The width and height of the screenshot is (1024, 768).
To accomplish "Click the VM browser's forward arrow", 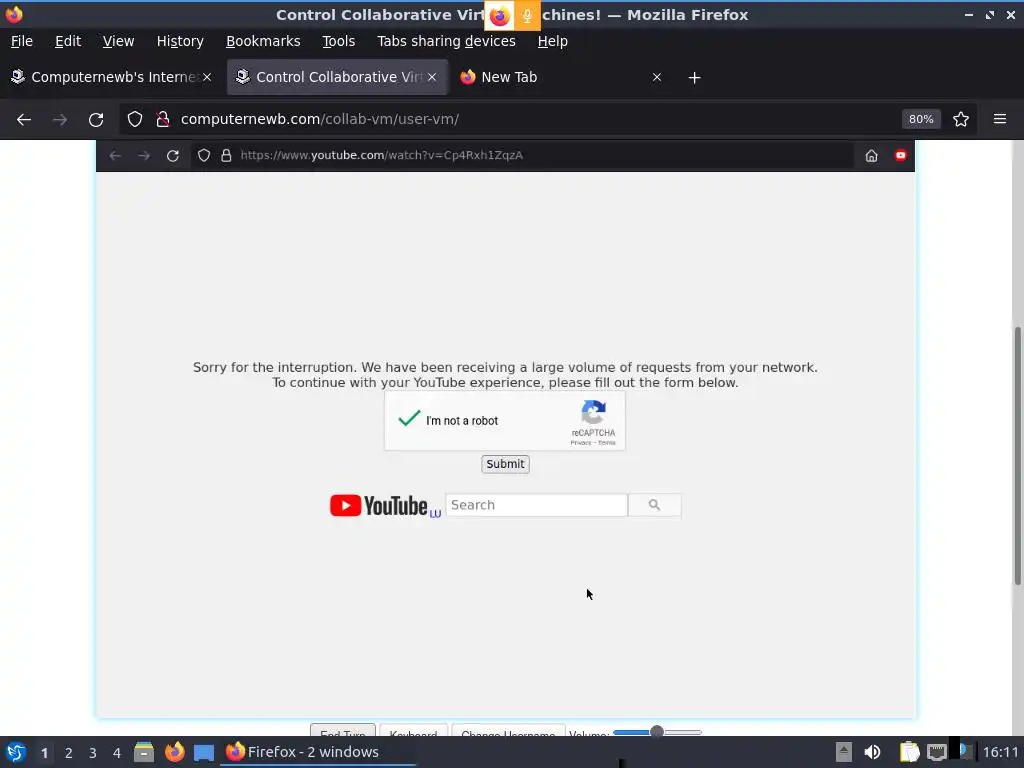I will (144, 155).
